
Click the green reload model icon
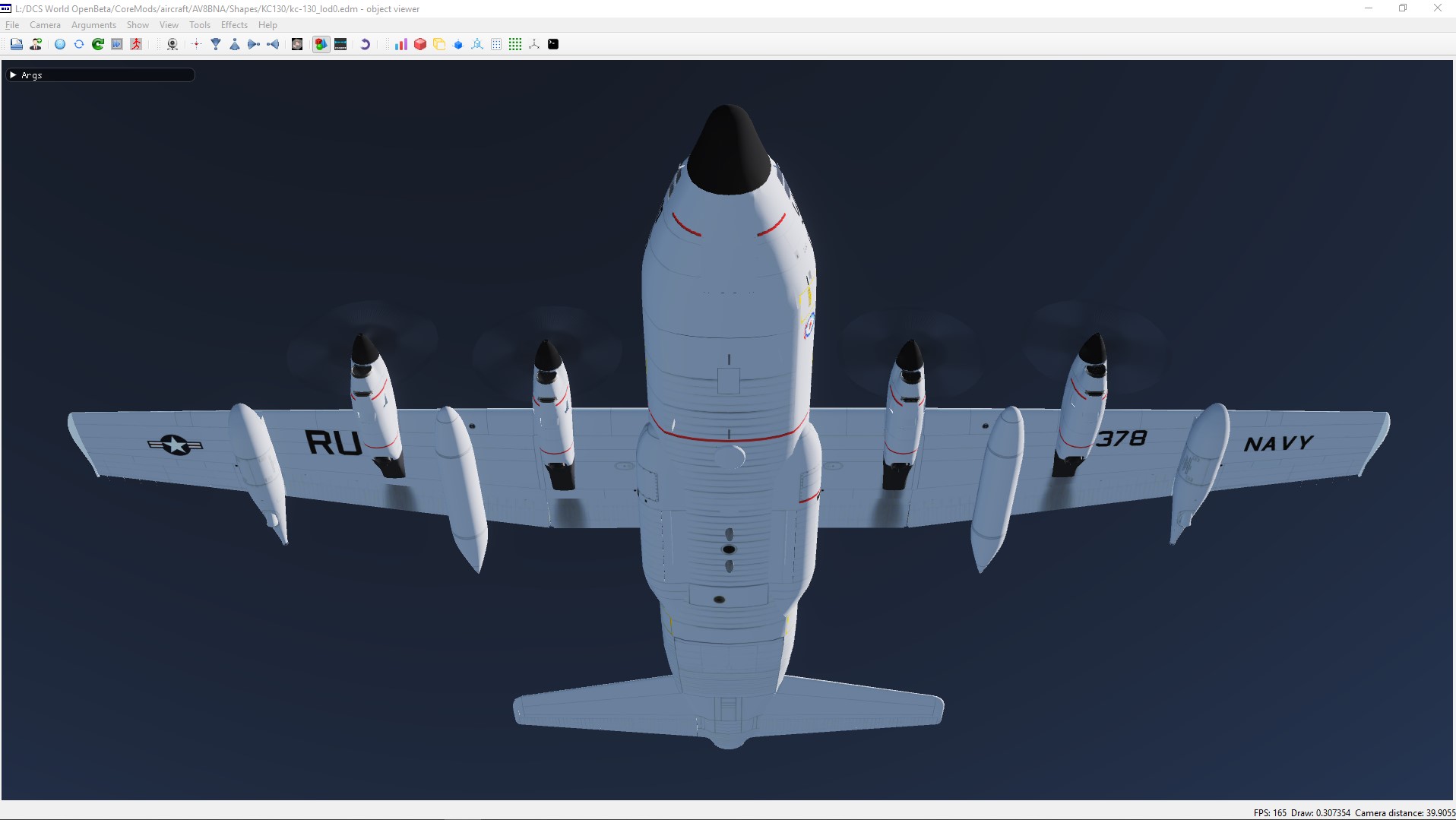coord(98,44)
